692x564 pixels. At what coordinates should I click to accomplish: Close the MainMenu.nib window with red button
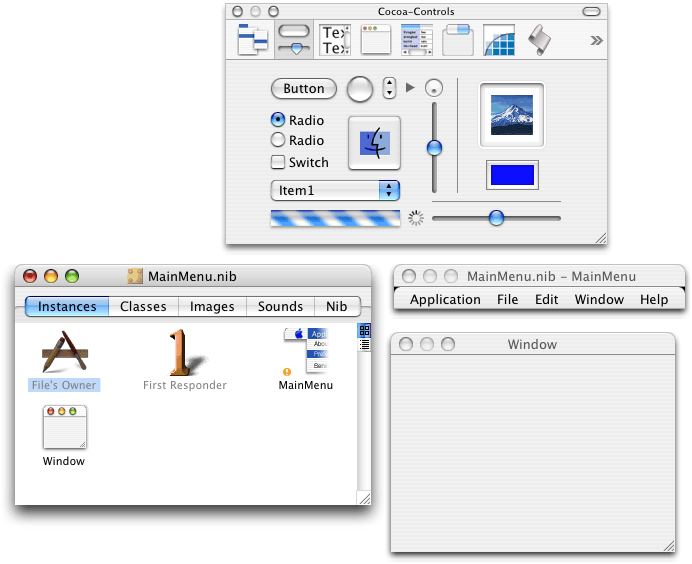tap(30, 276)
